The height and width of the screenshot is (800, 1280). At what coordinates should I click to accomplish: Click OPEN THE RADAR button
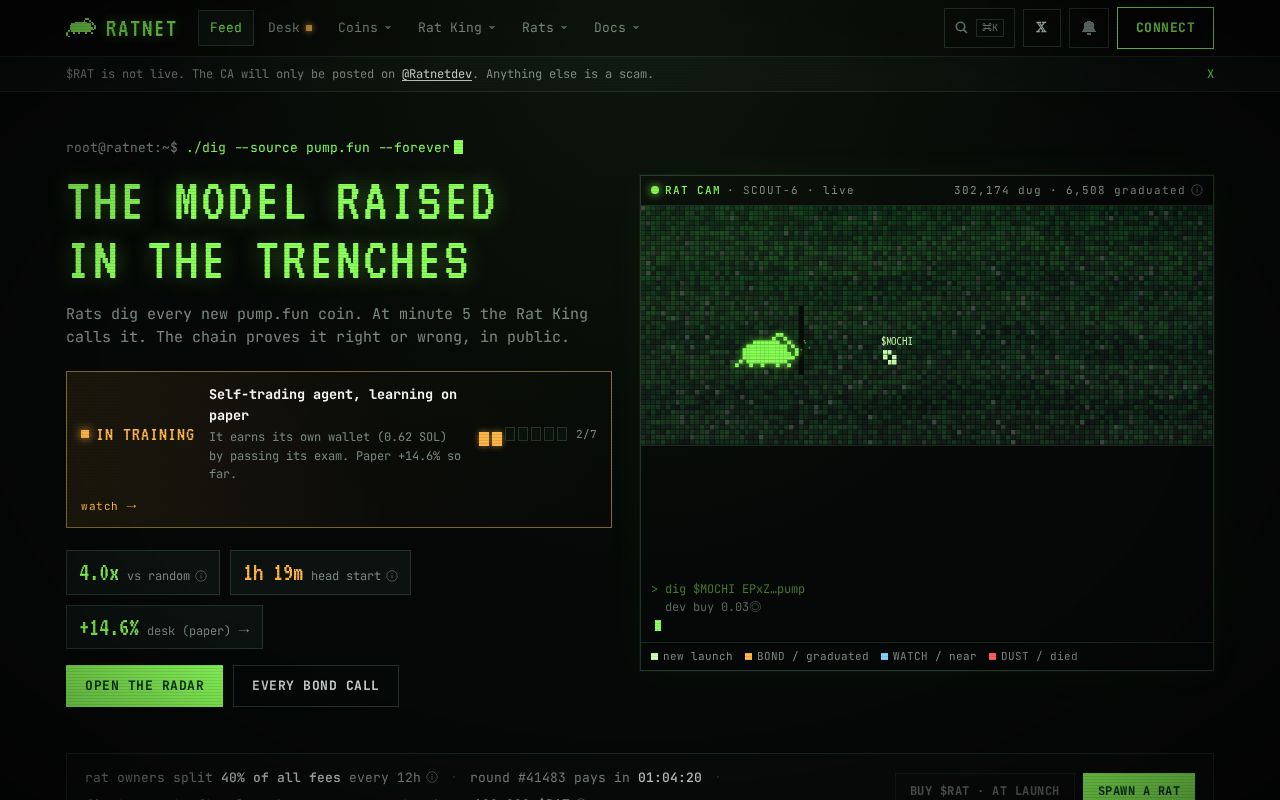[144, 686]
